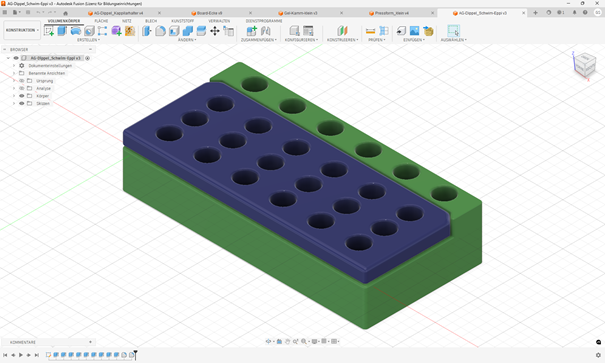Image resolution: width=605 pixels, height=363 pixels.
Task: Open timeline settings gear
Action: point(598,355)
